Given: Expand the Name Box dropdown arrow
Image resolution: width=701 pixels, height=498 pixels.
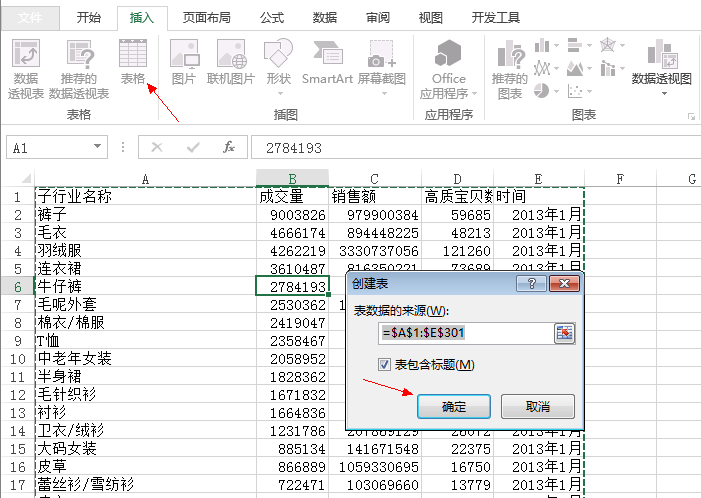Looking at the screenshot, I should tap(97, 146).
